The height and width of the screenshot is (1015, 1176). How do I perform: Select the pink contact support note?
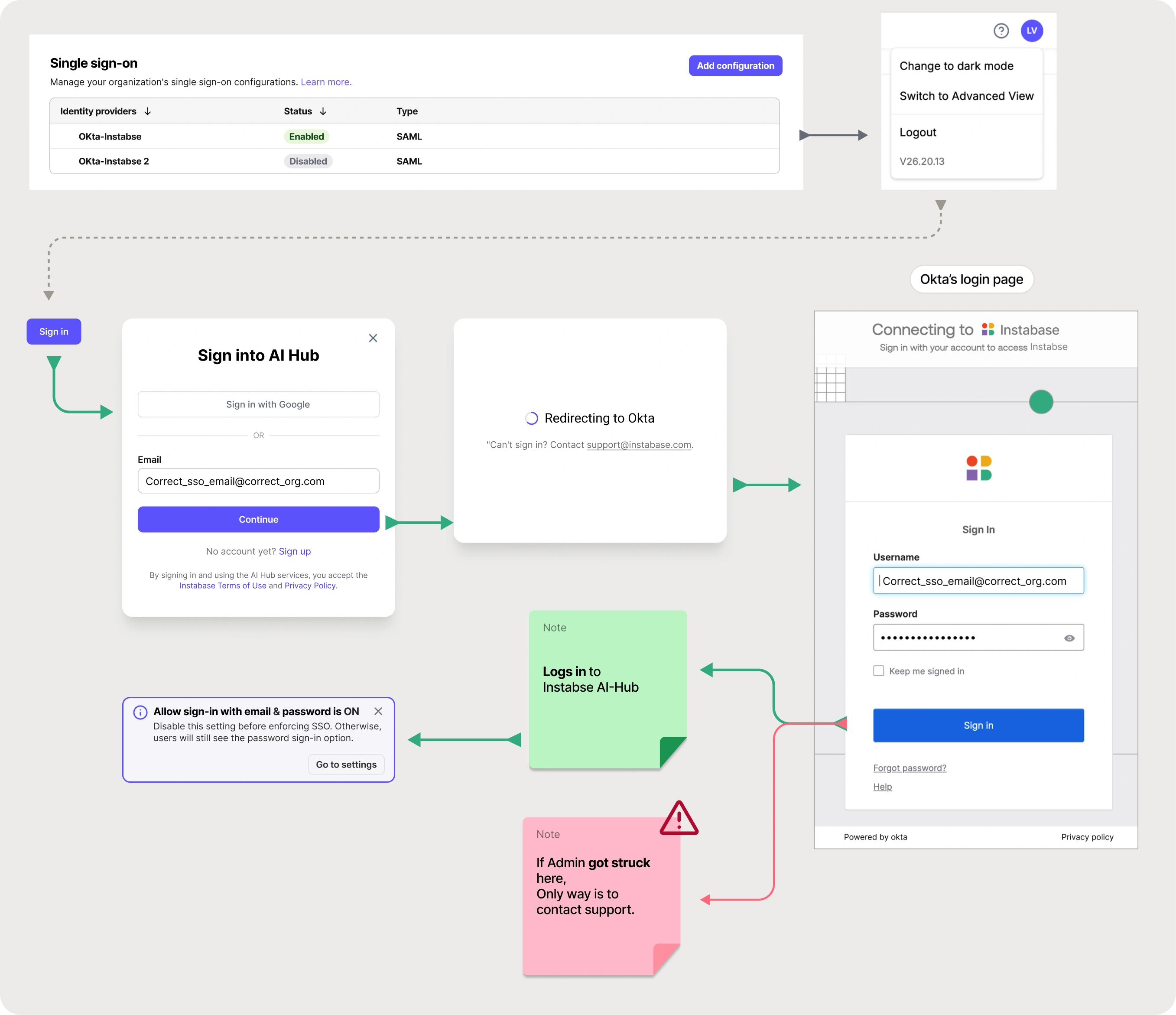601,896
